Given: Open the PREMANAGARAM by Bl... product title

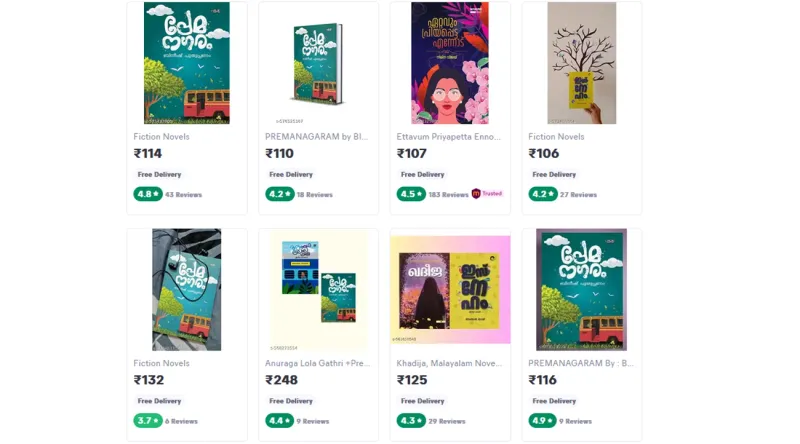Looking at the screenshot, I should coord(316,137).
